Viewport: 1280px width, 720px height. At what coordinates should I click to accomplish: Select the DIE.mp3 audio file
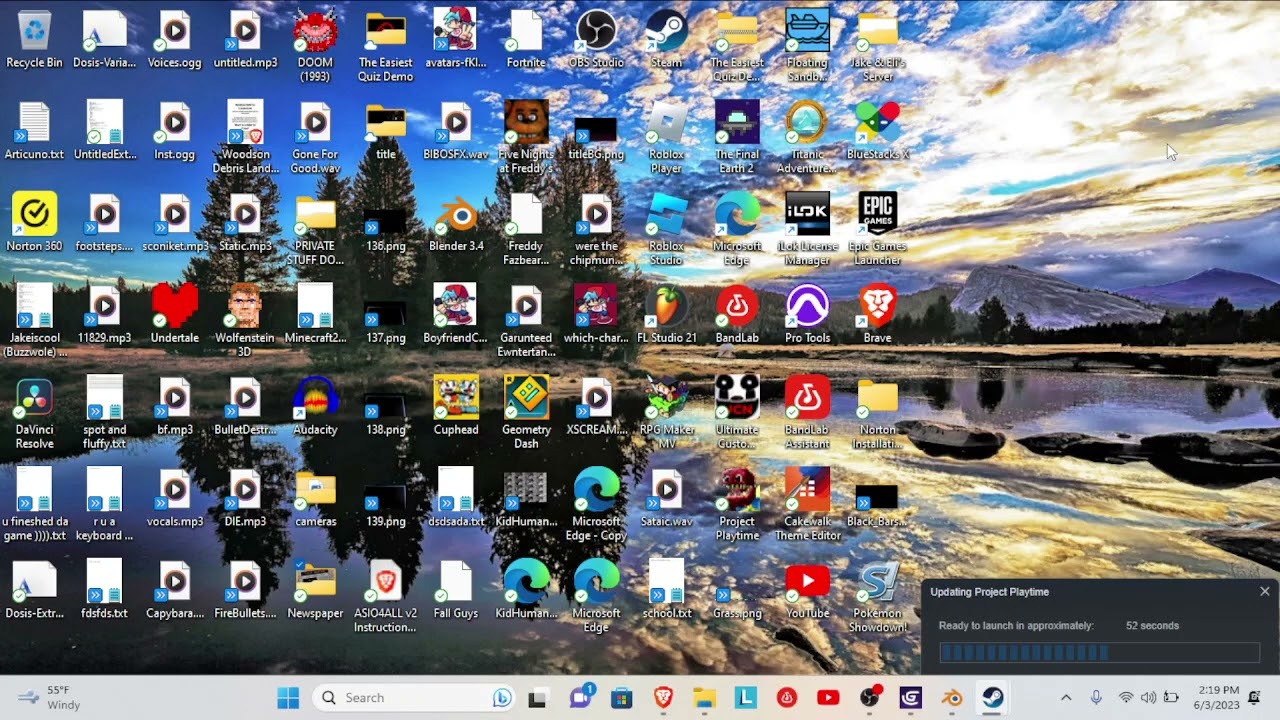(245, 499)
